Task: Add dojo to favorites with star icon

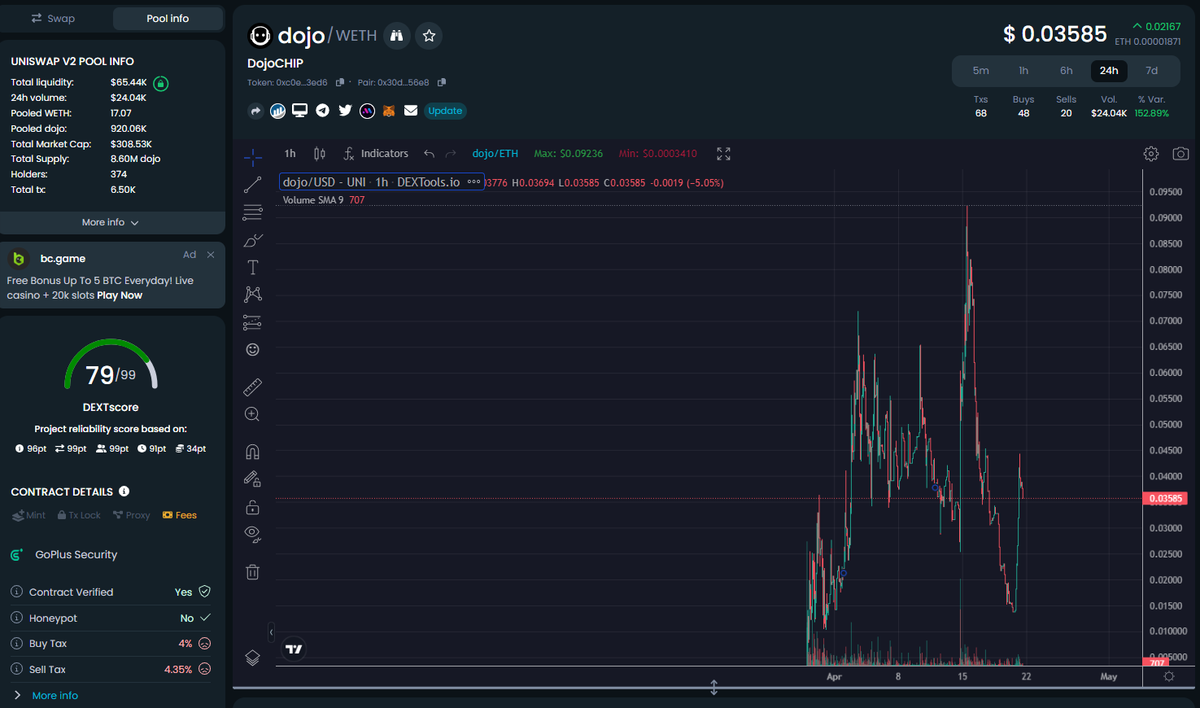Action: pos(429,36)
